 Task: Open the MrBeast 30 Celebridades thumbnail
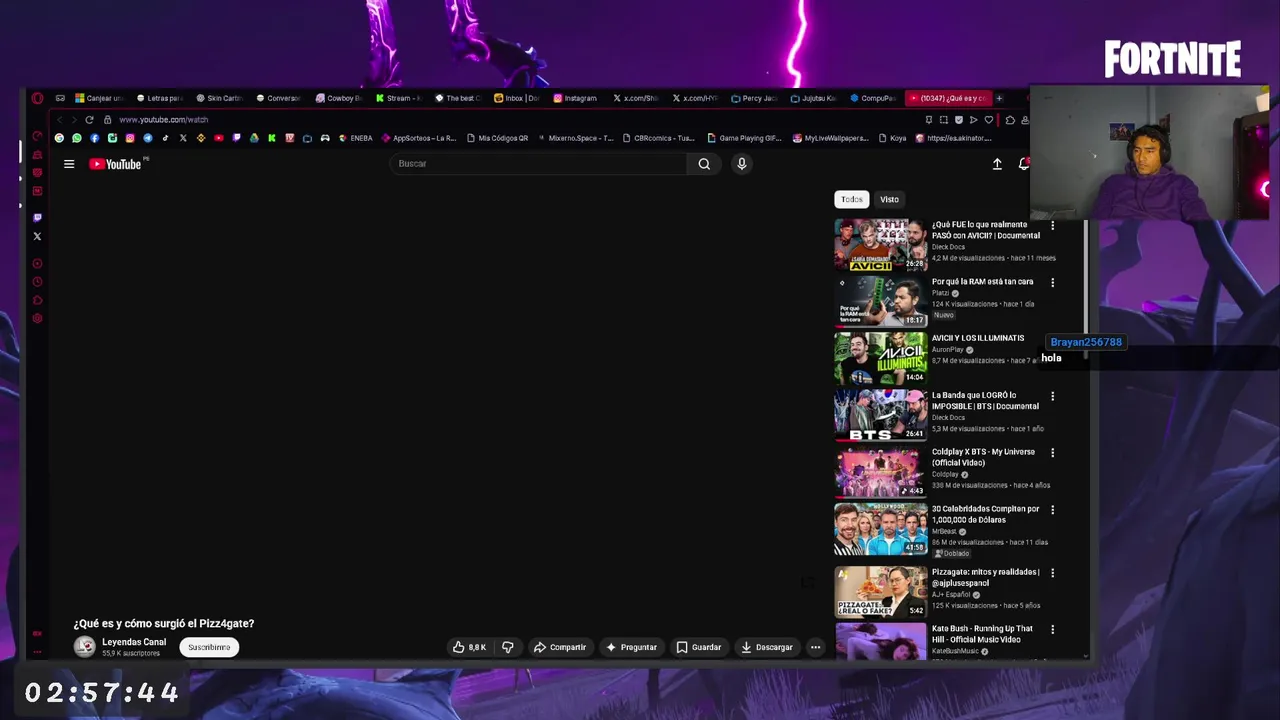[x=881, y=529]
